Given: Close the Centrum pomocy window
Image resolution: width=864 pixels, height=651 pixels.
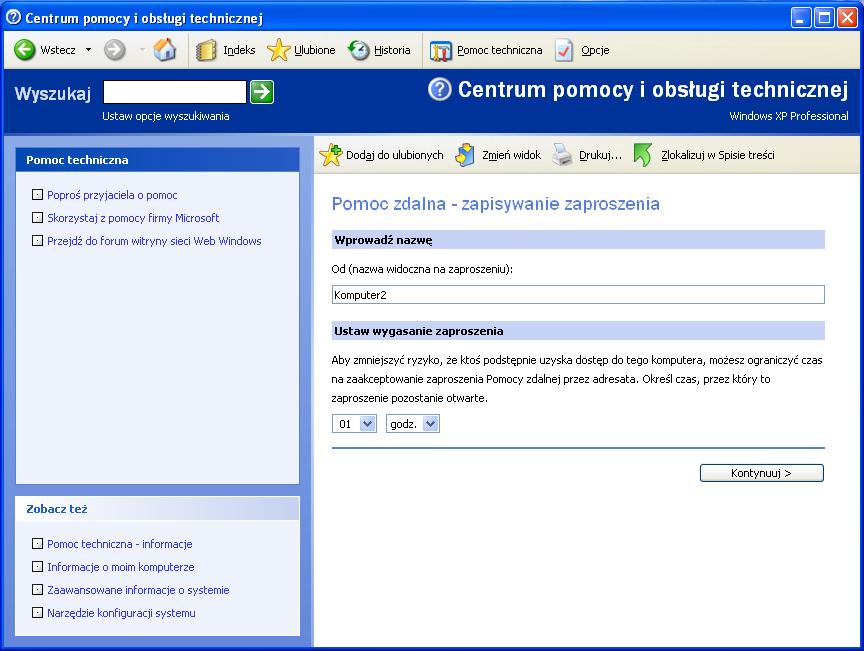Looking at the screenshot, I should pos(847,18).
